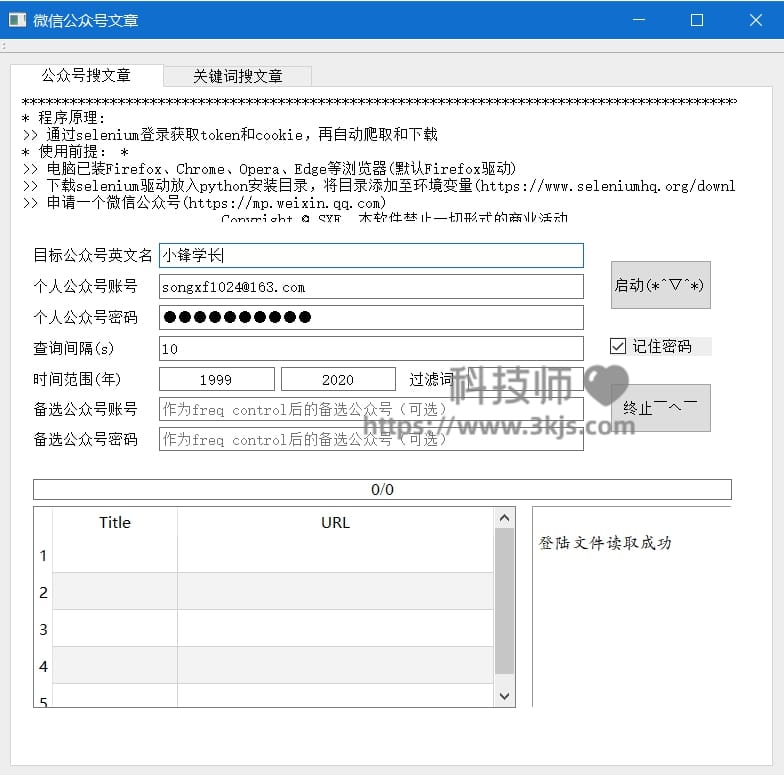Click the URL column header
Viewport: 784px width, 775px height.
(335, 522)
